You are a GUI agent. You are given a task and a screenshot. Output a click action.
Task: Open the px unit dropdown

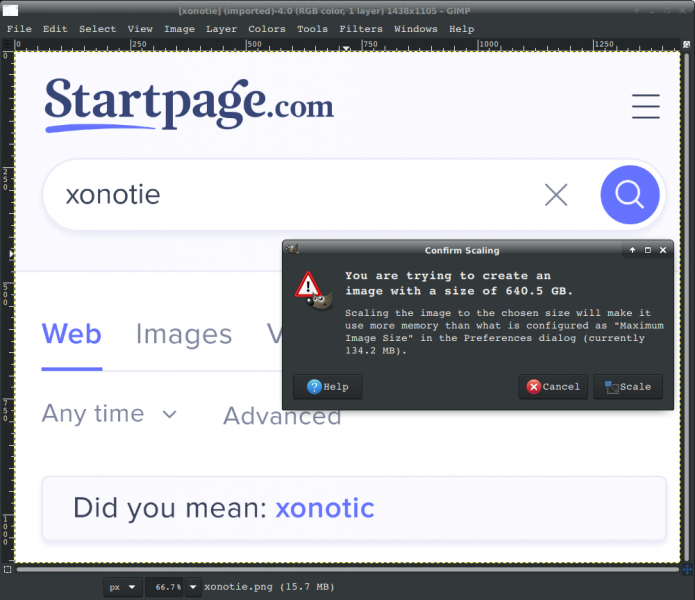point(123,587)
